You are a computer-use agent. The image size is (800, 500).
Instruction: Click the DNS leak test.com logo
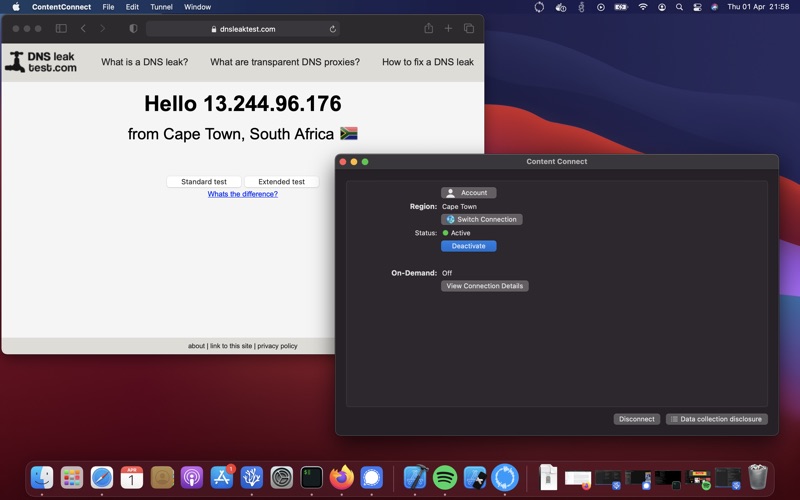click(x=41, y=62)
